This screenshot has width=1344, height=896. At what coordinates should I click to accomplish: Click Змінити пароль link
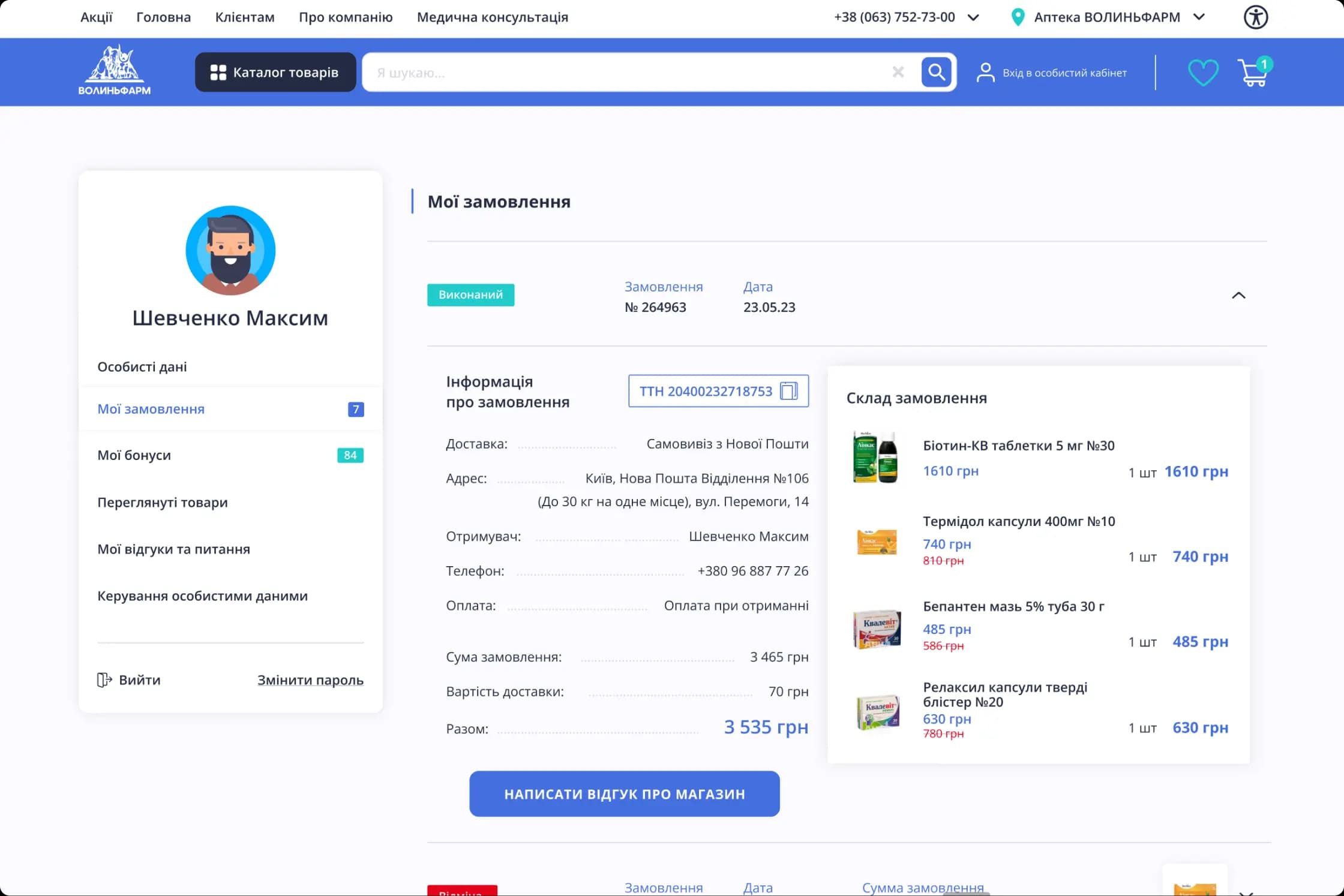tap(310, 679)
